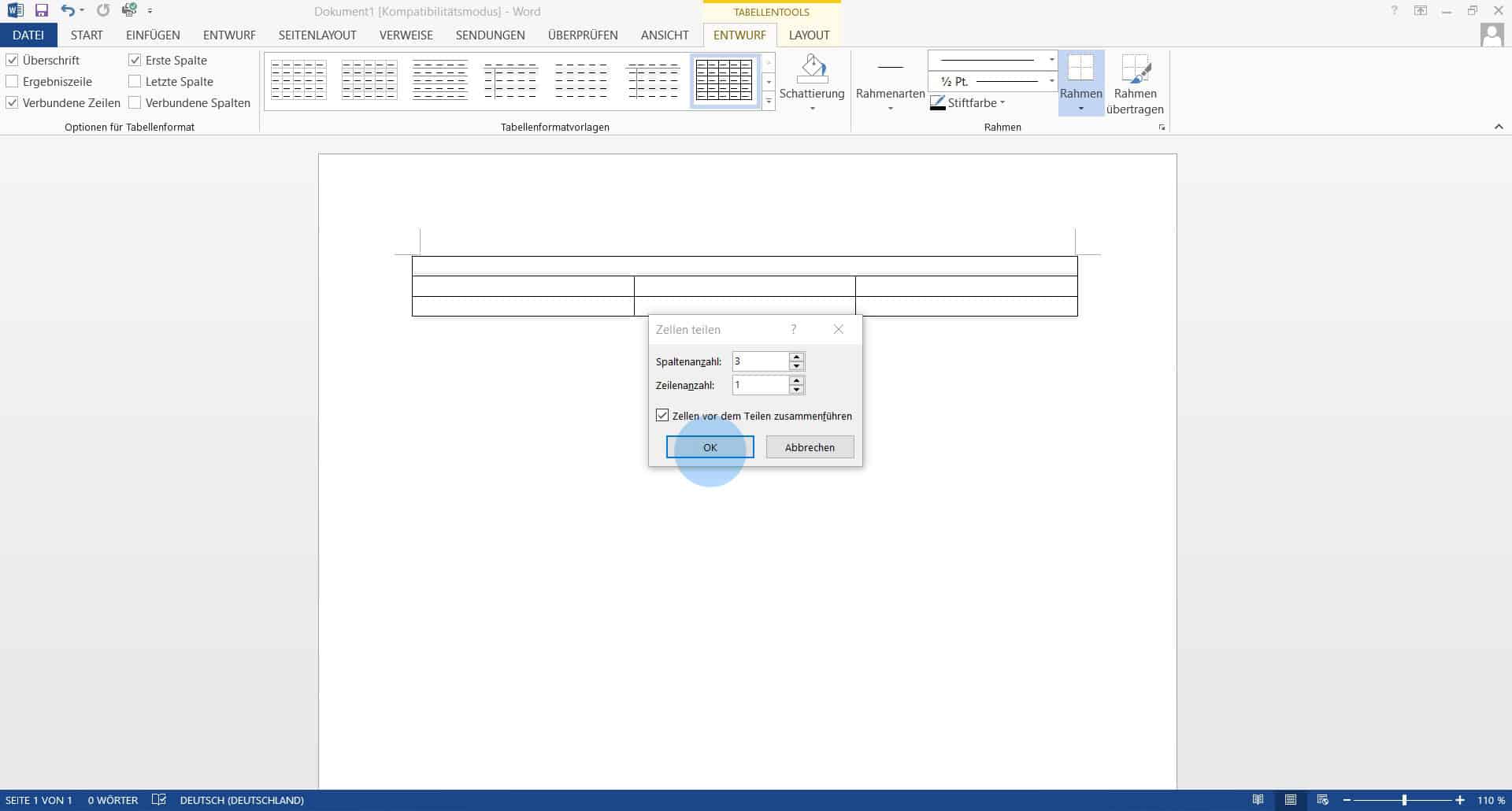Click the Stiftfarbe pen color icon
The image size is (1512, 811).
click(937, 103)
